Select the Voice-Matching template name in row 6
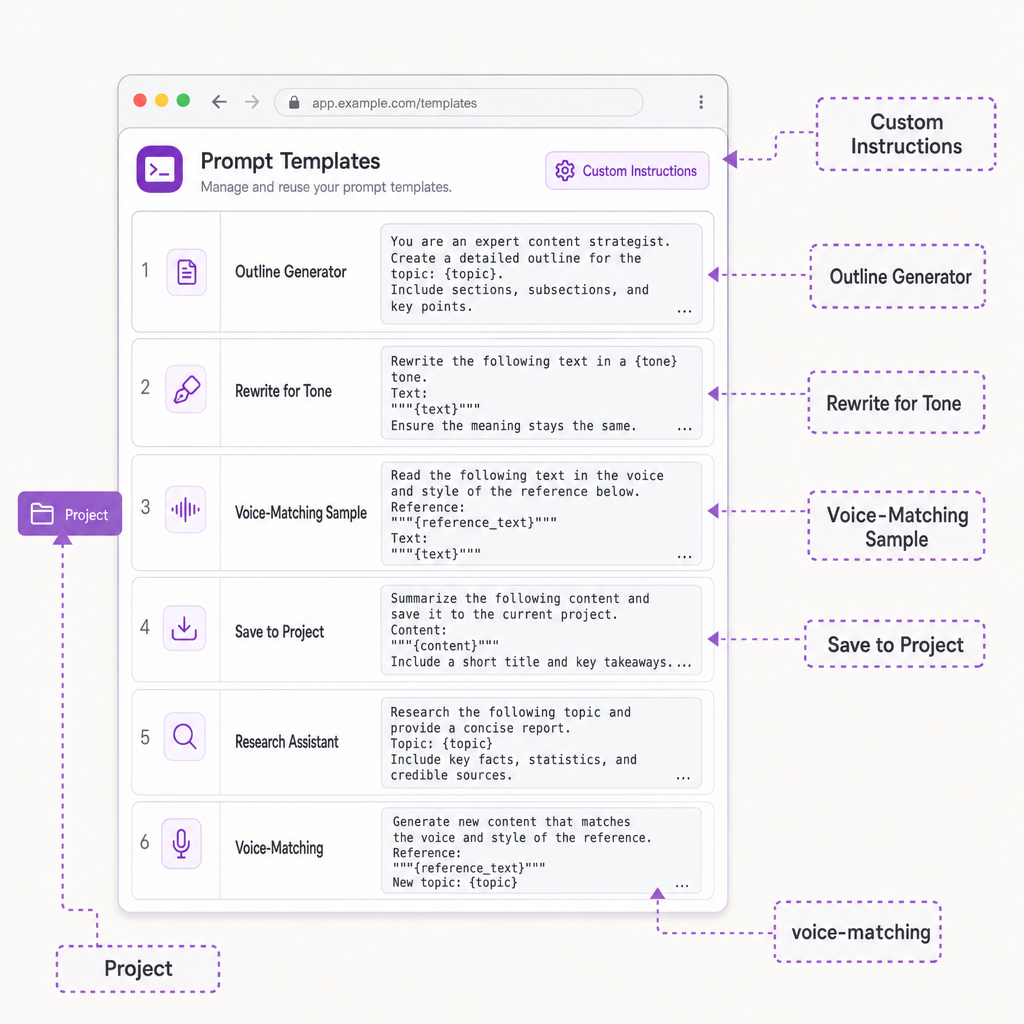Viewport: 1024px width, 1024px height. [279, 848]
